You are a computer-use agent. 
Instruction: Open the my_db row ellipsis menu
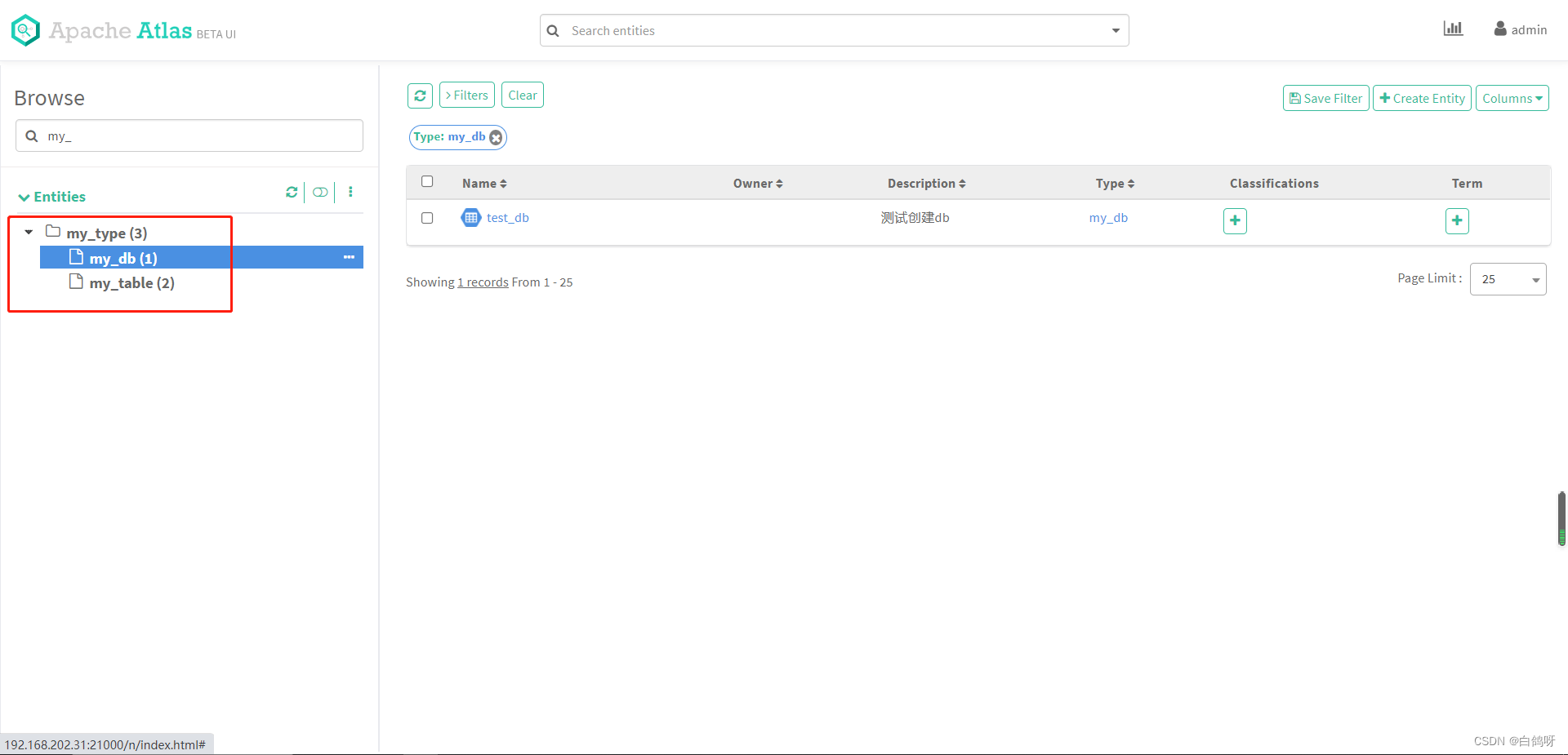(x=349, y=257)
